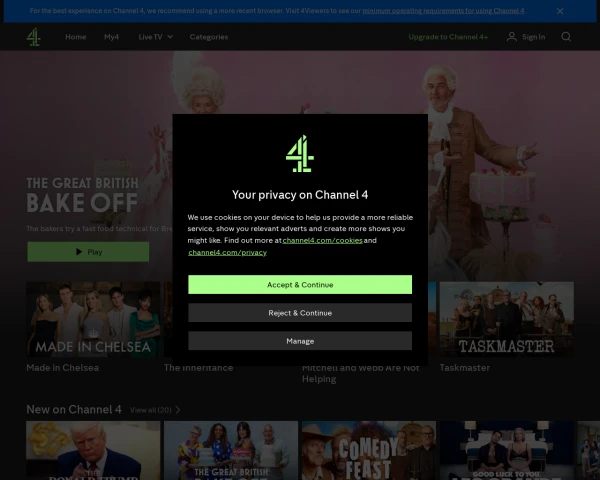Open the Manage cookie preferences button

[300, 341]
